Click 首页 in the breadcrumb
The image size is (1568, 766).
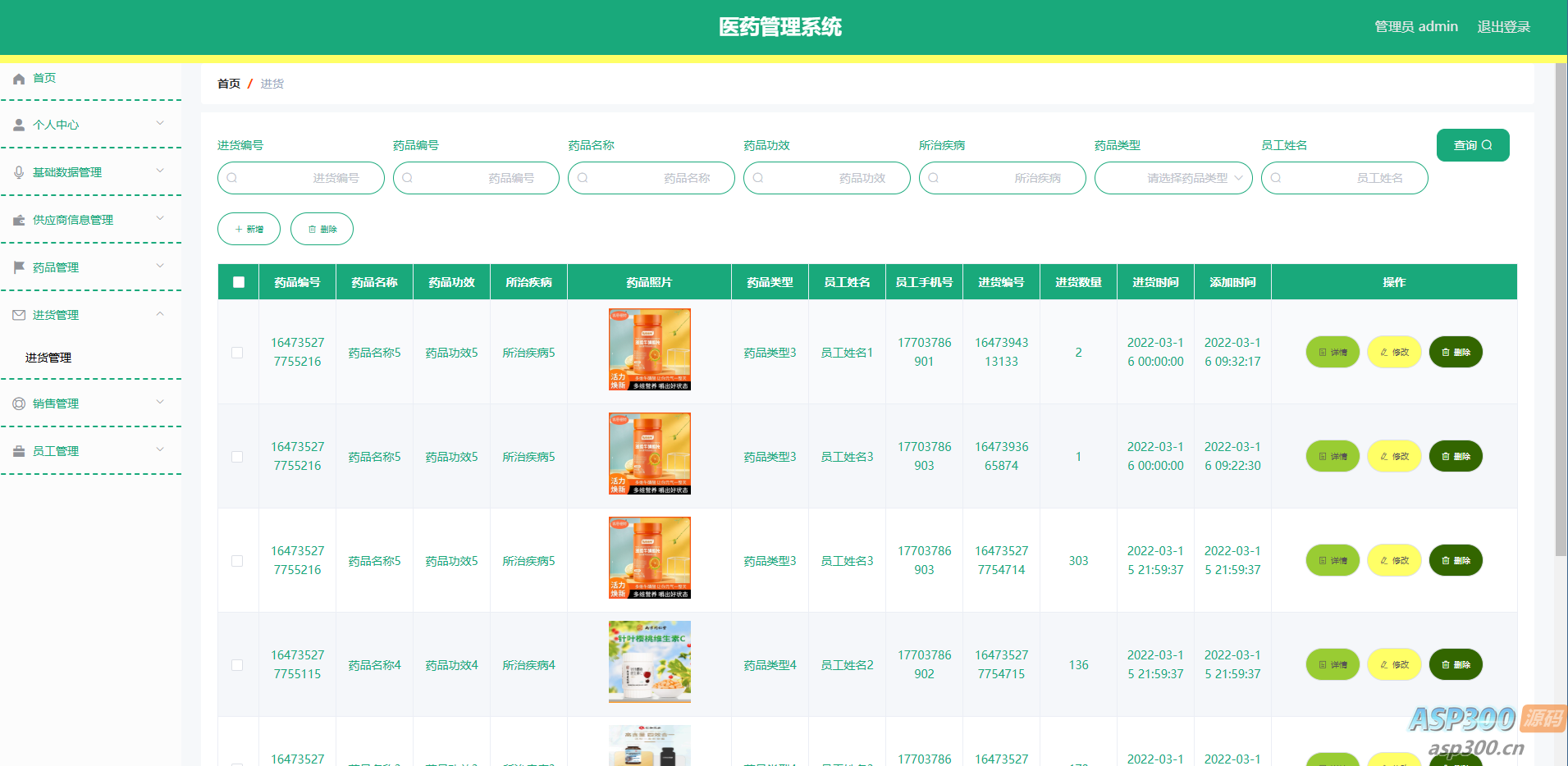tap(229, 84)
